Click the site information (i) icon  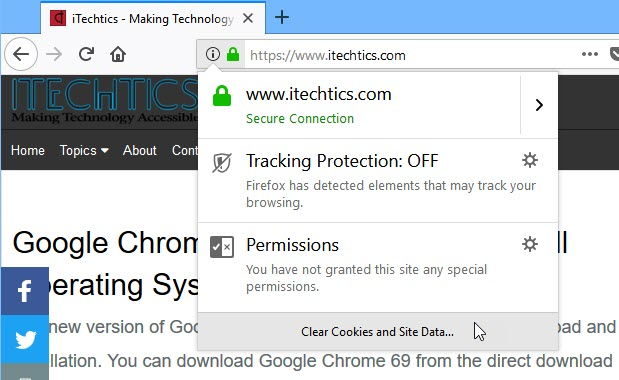point(213,54)
